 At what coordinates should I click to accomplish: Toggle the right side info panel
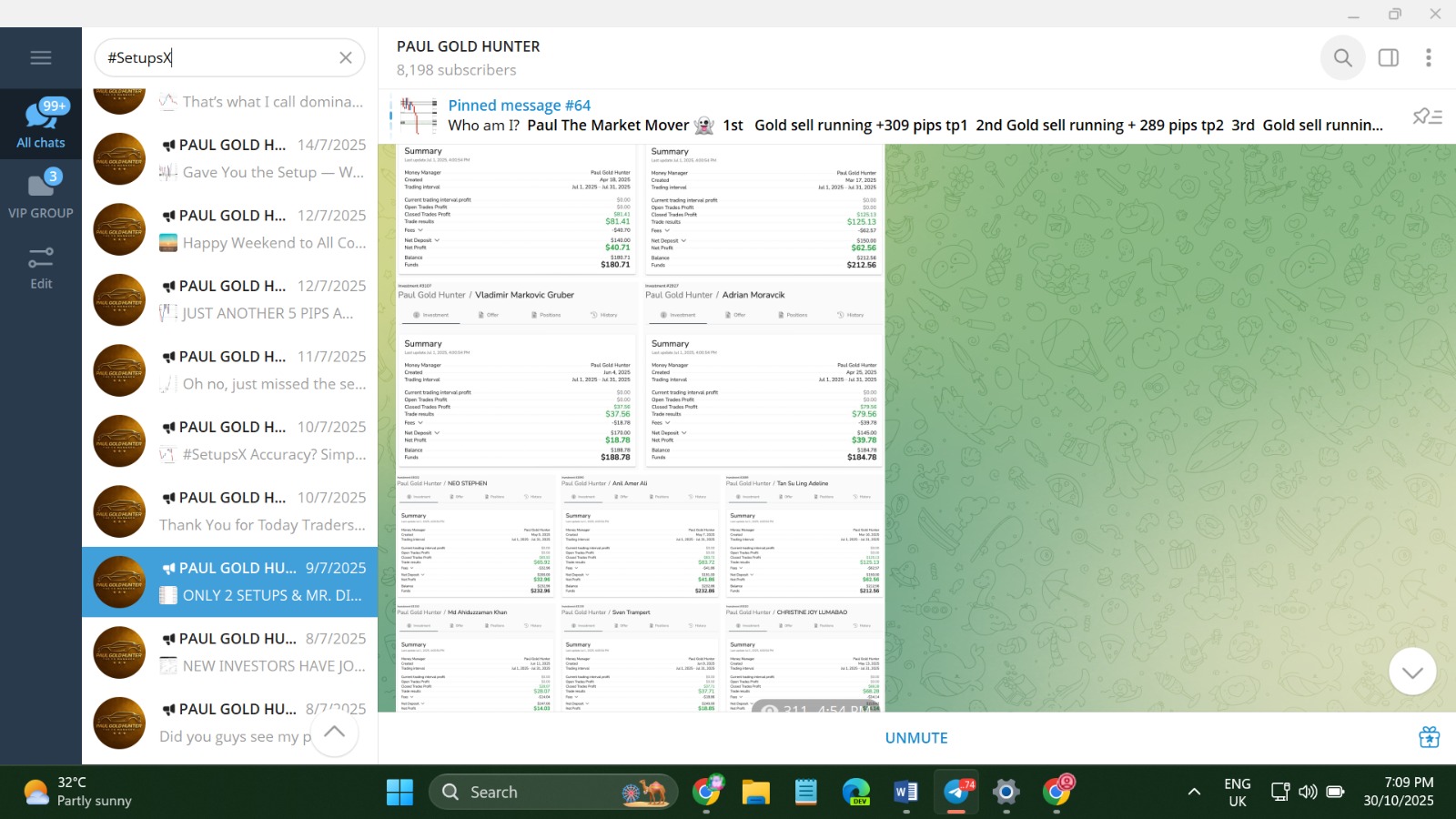coord(1389,57)
